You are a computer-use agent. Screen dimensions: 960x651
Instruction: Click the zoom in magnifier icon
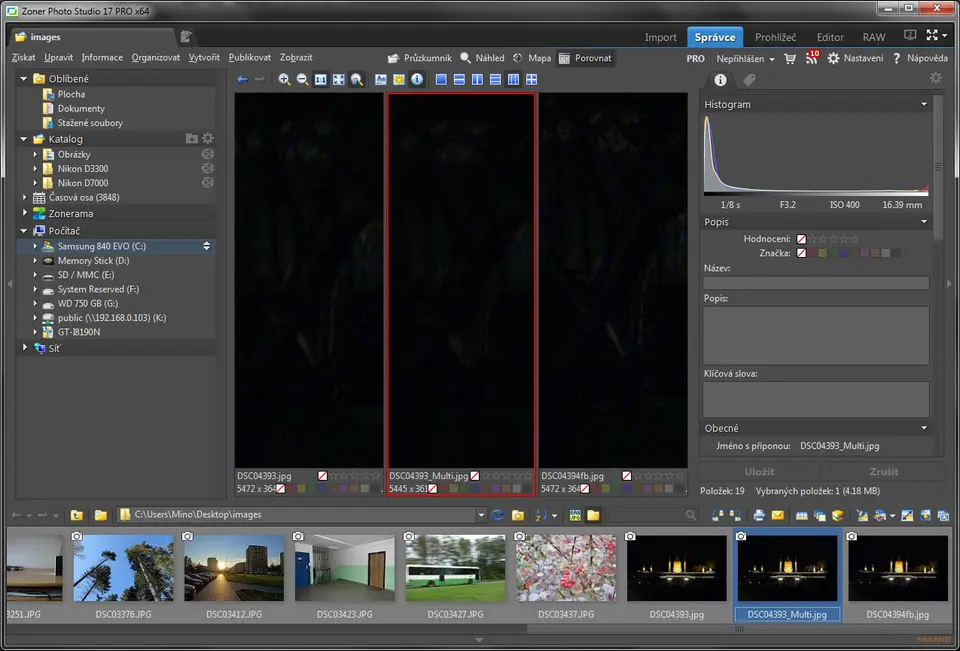pyautogui.click(x=284, y=80)
